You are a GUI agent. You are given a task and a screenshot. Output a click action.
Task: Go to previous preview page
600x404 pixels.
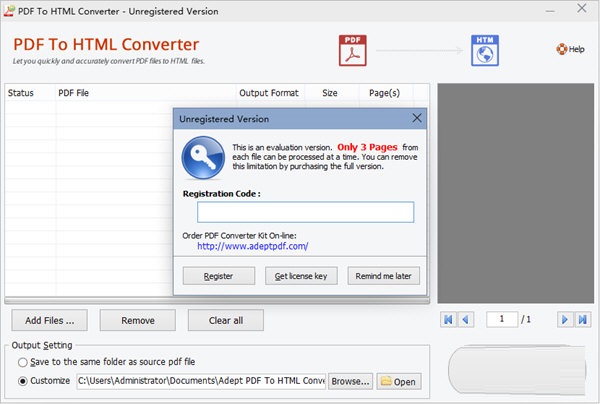[466, 319]
